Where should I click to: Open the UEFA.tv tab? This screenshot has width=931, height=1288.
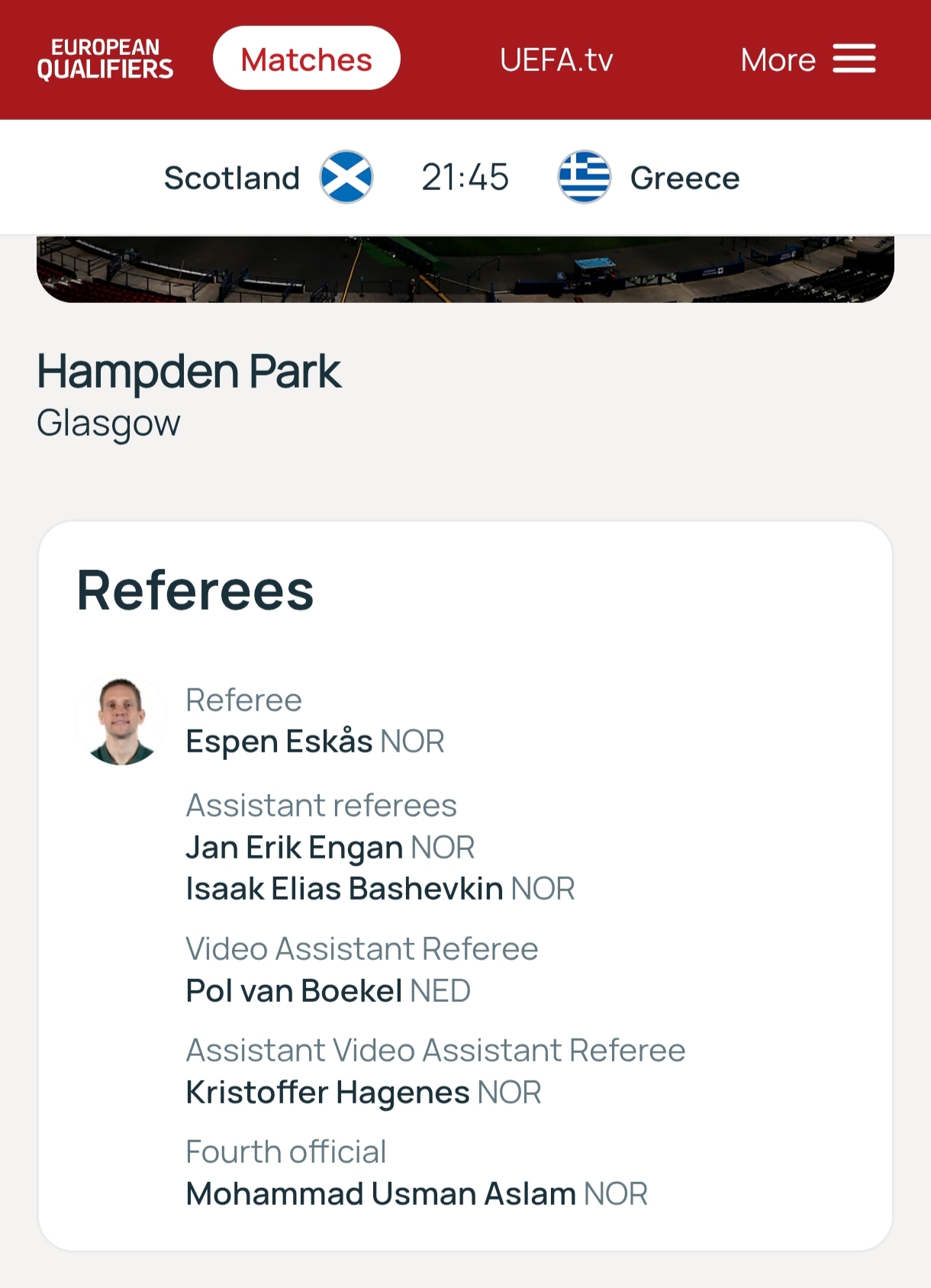556,60
